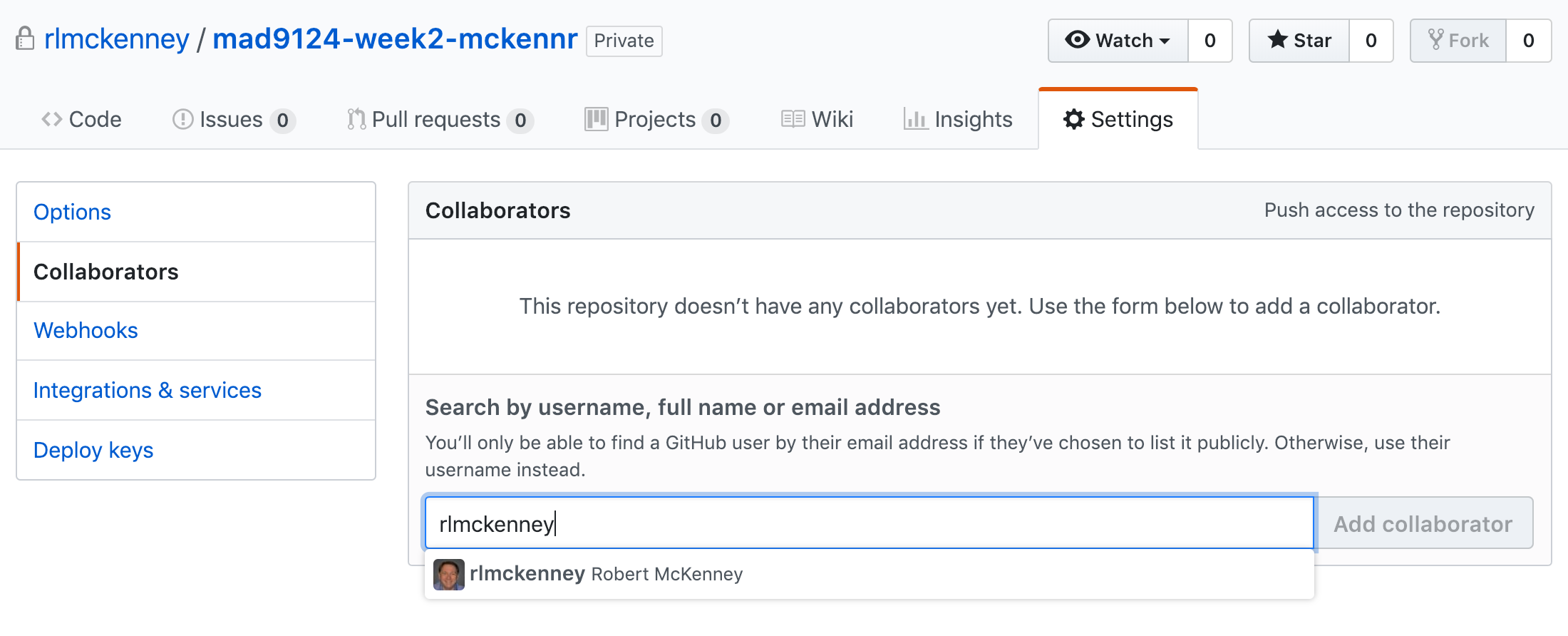This screenshot has width=1568, height=636.
Task: View the Insights tab label
Action: (974, 119)
